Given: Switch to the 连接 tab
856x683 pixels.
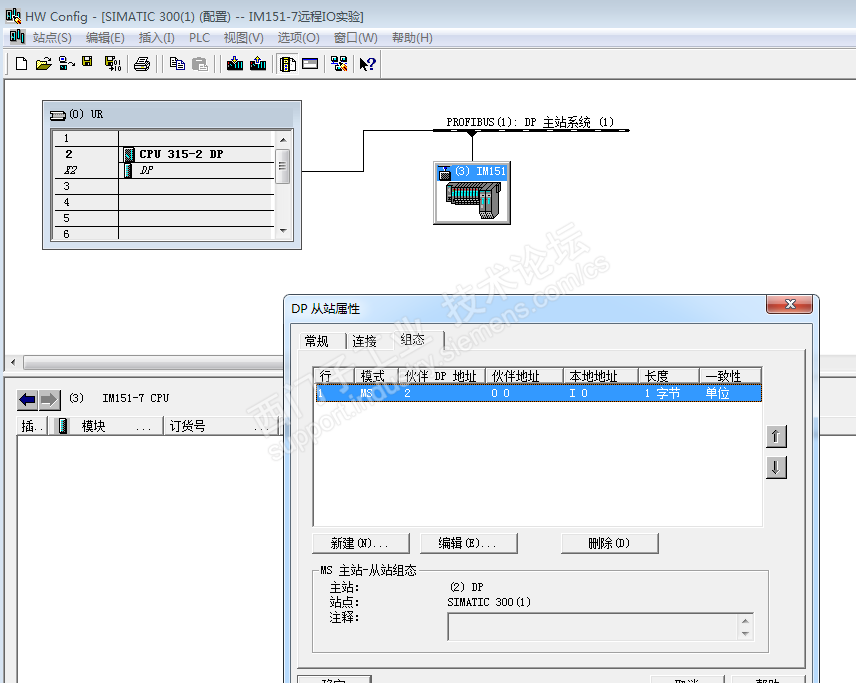Looking at the screenshot, I should click(365, 341).
